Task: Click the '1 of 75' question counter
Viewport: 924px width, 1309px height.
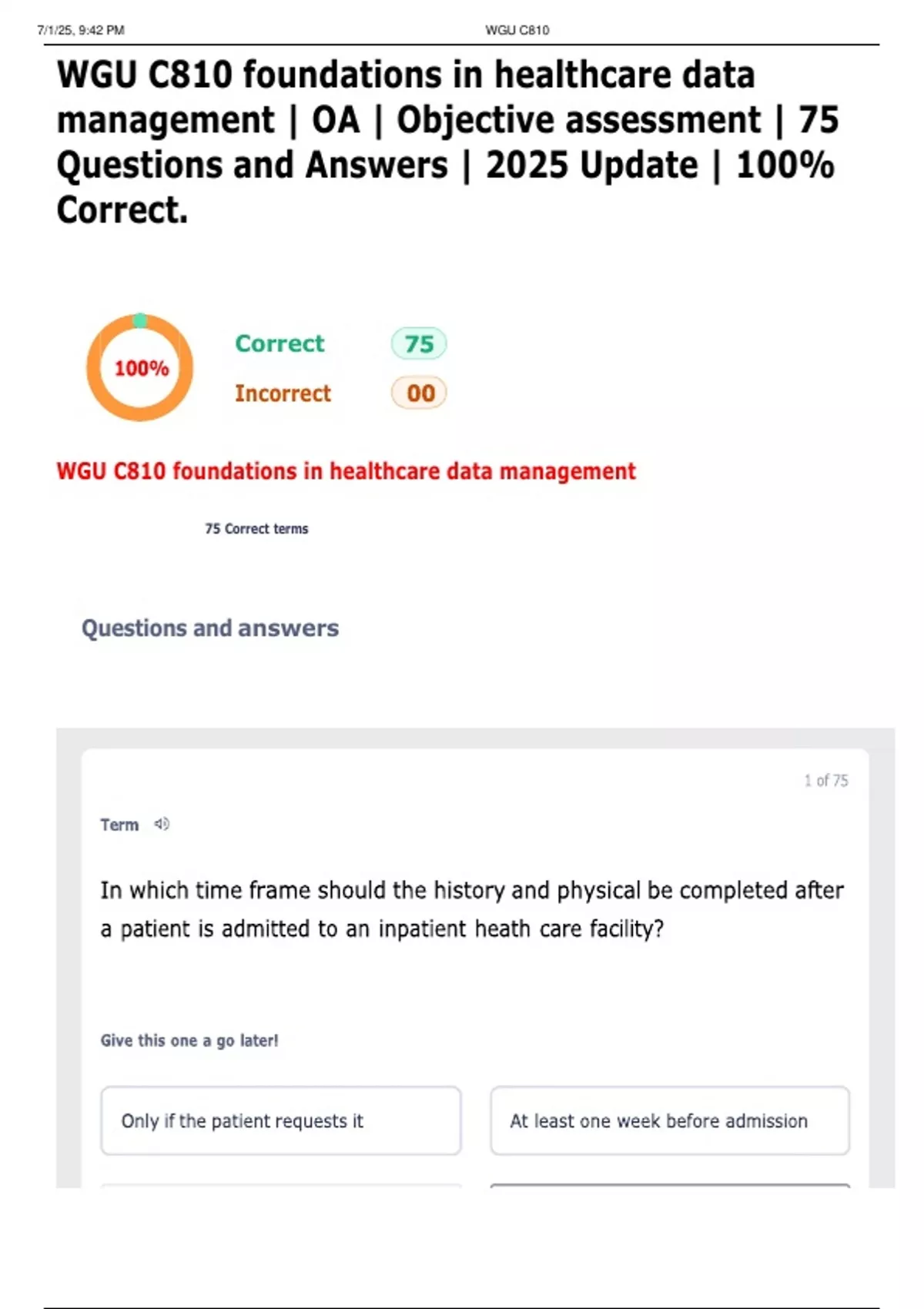Action: pos(825,780)
